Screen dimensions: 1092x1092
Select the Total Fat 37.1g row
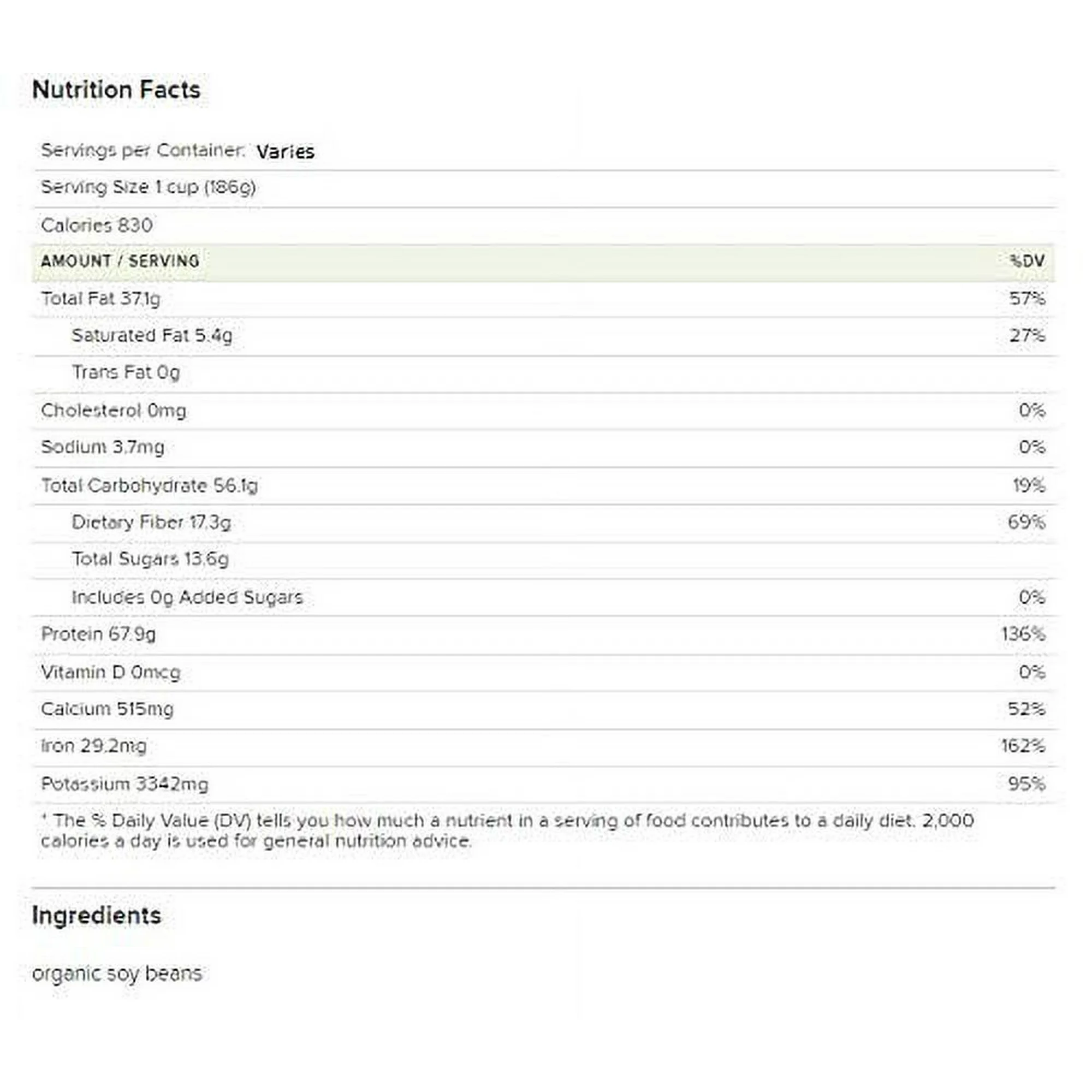point(100,299)
